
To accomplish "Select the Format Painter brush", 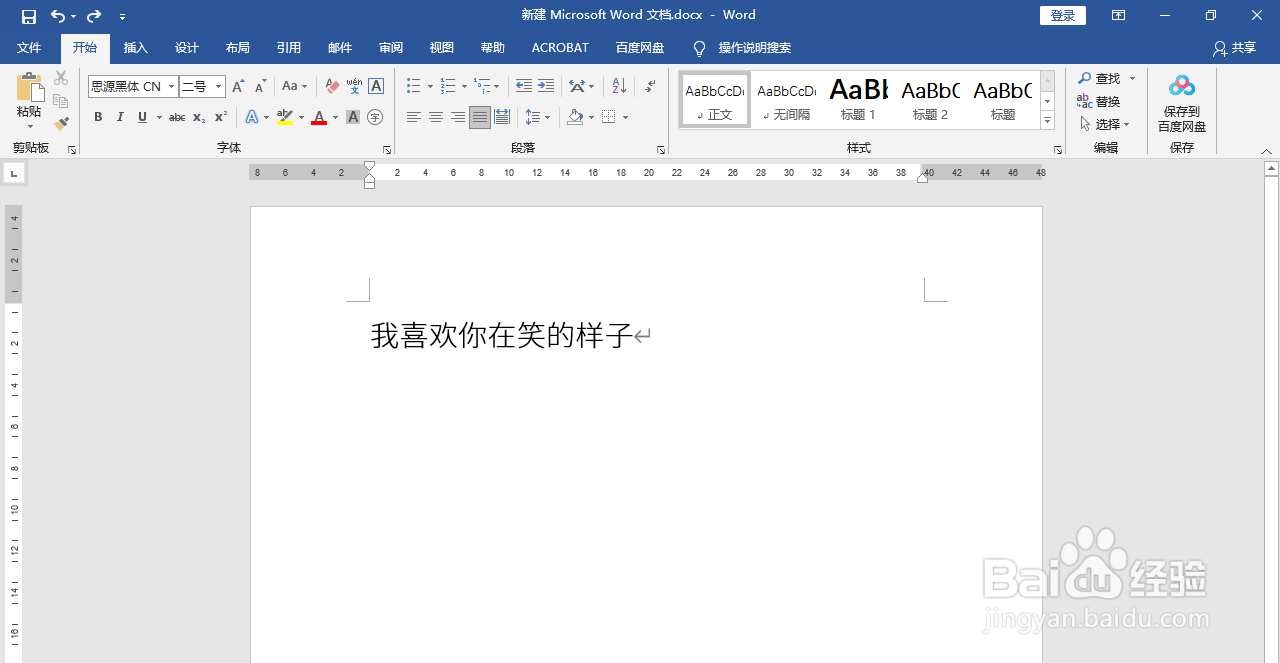I will tap(61, 124).
